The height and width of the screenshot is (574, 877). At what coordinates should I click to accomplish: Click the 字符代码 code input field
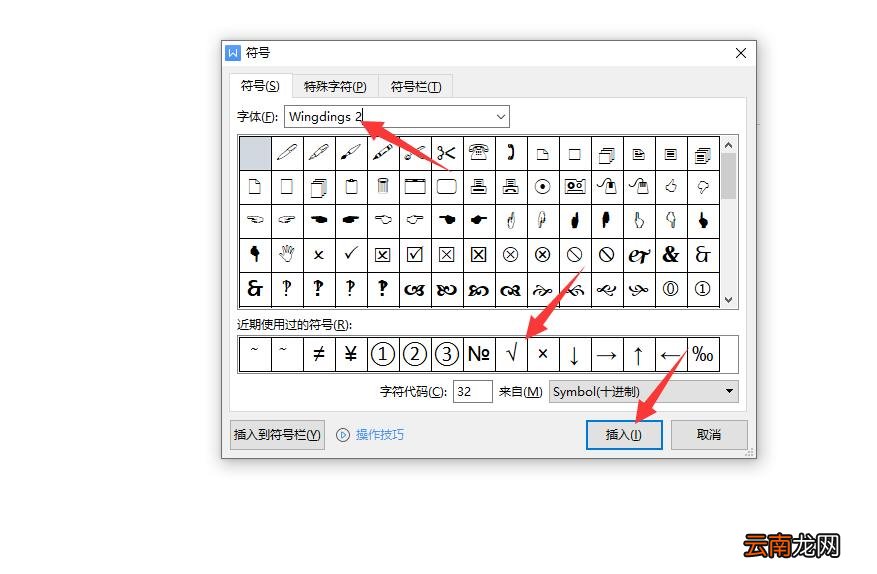pyautogui.click(x=473, y=392)
